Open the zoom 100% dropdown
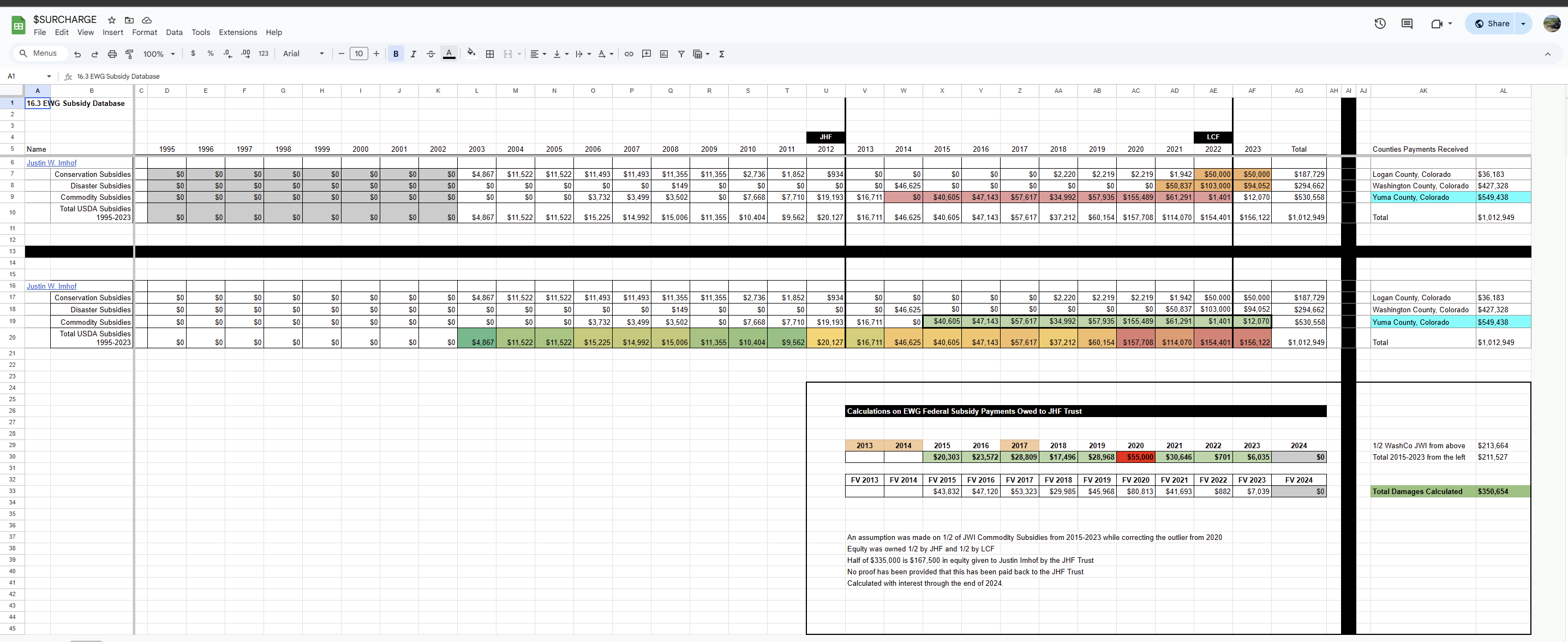The width and height of the screenshot is (1568, 642). coord(159,54)
